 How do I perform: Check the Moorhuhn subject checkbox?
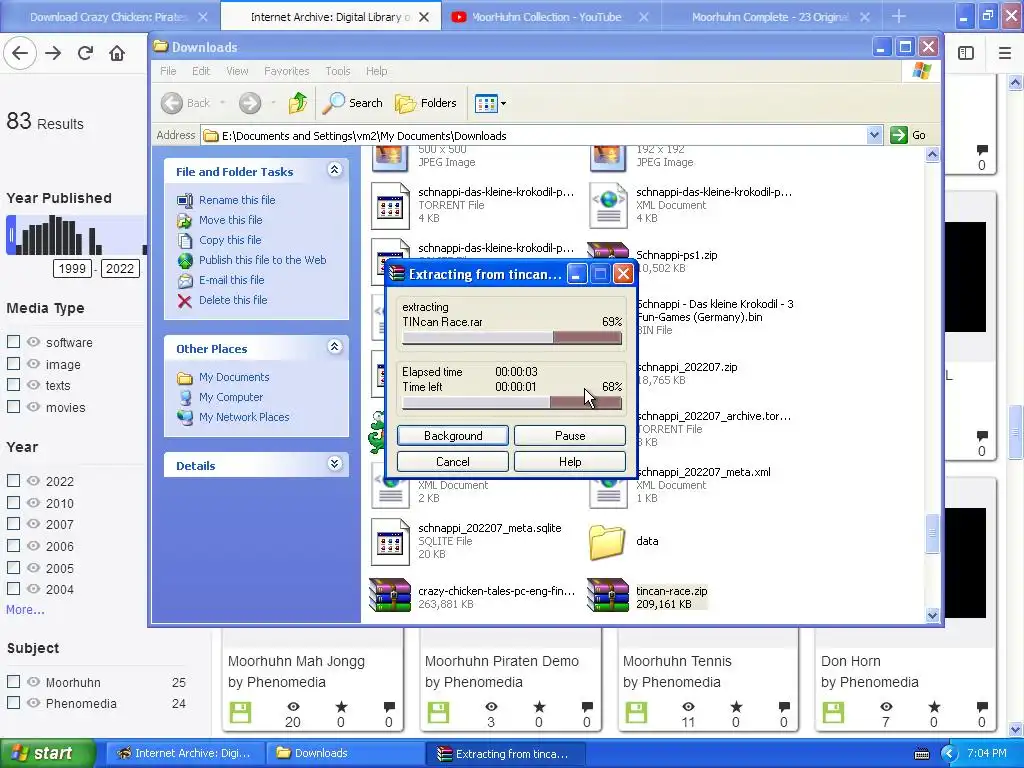coord(13,681)
